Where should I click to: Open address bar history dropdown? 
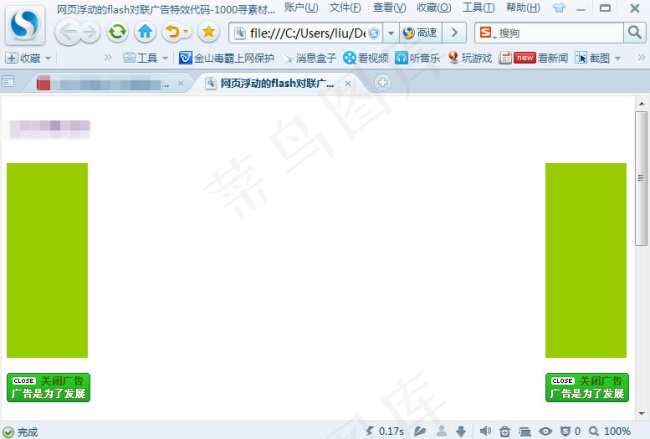[390, 33]
